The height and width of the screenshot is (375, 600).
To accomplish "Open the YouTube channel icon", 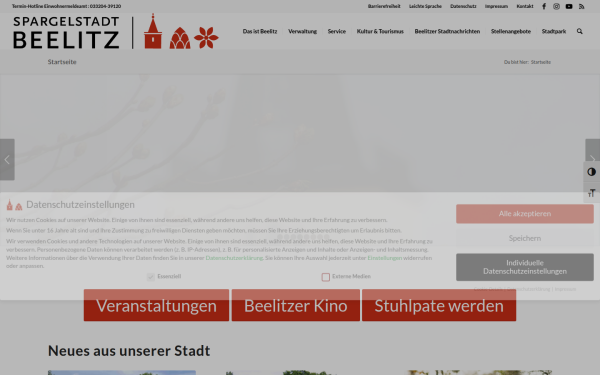I will (569, 7).
